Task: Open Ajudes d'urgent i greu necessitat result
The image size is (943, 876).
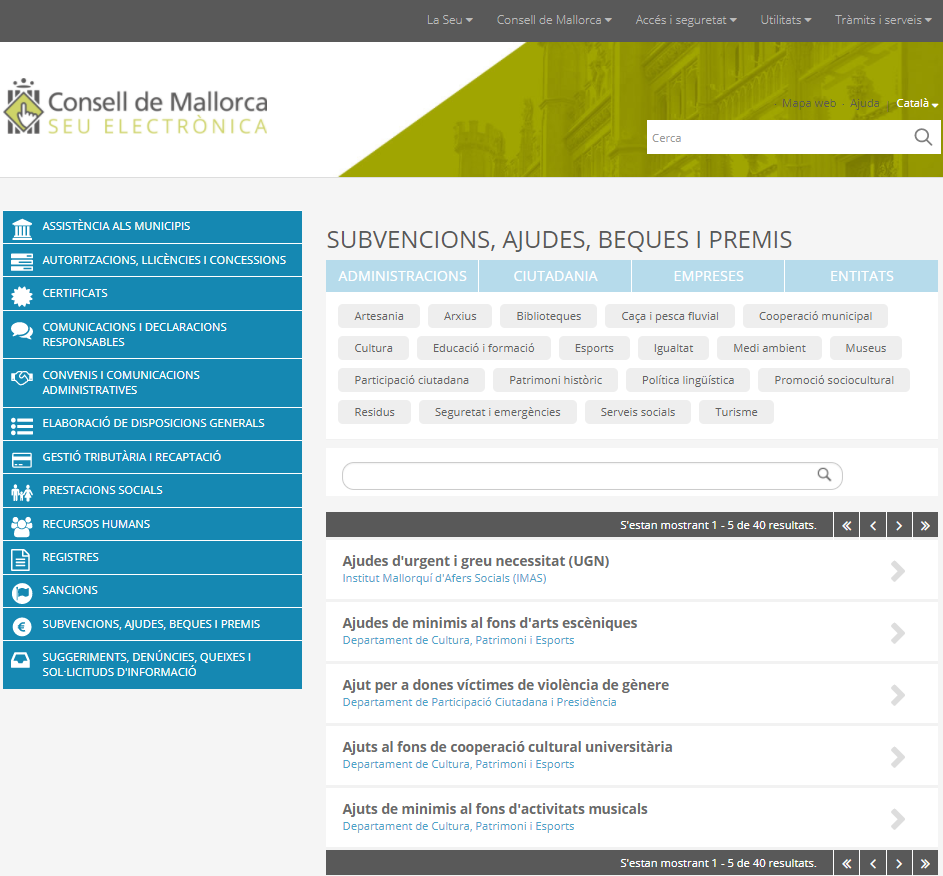Action: coord(475,561)
